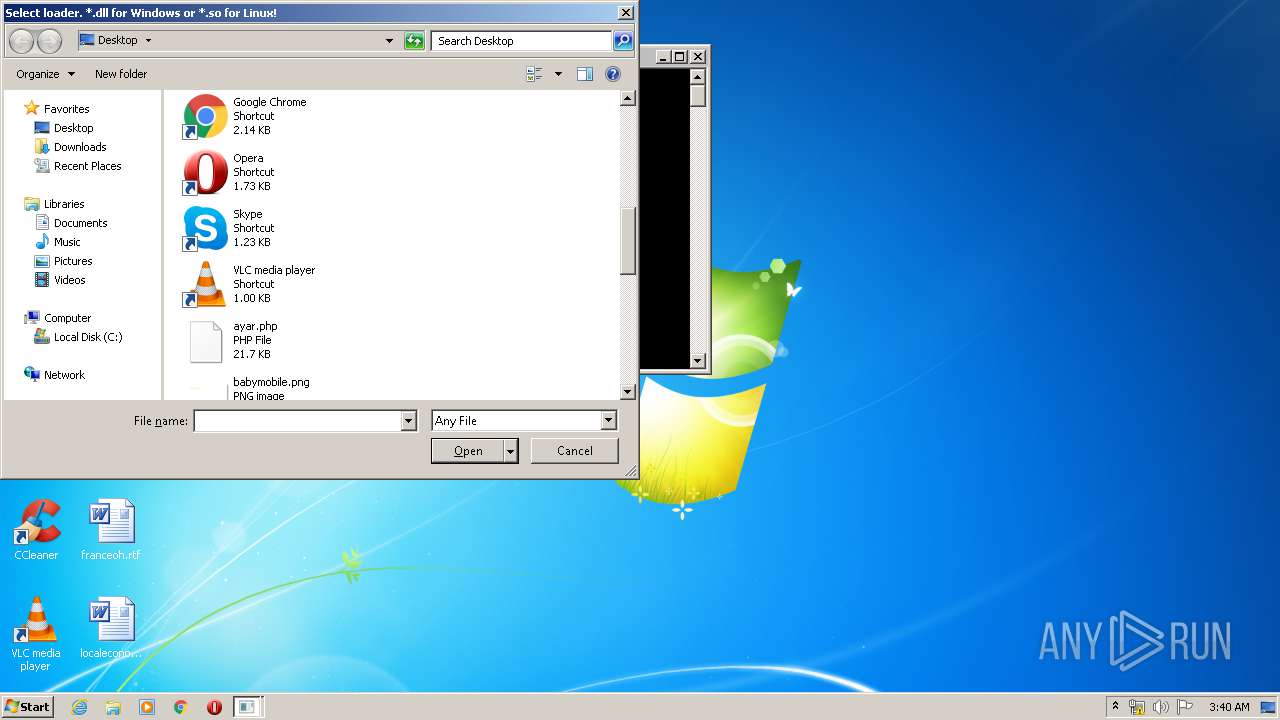Open the Any File type dropdown
This screenshot has width=1280, height=720.
(608, 421)
